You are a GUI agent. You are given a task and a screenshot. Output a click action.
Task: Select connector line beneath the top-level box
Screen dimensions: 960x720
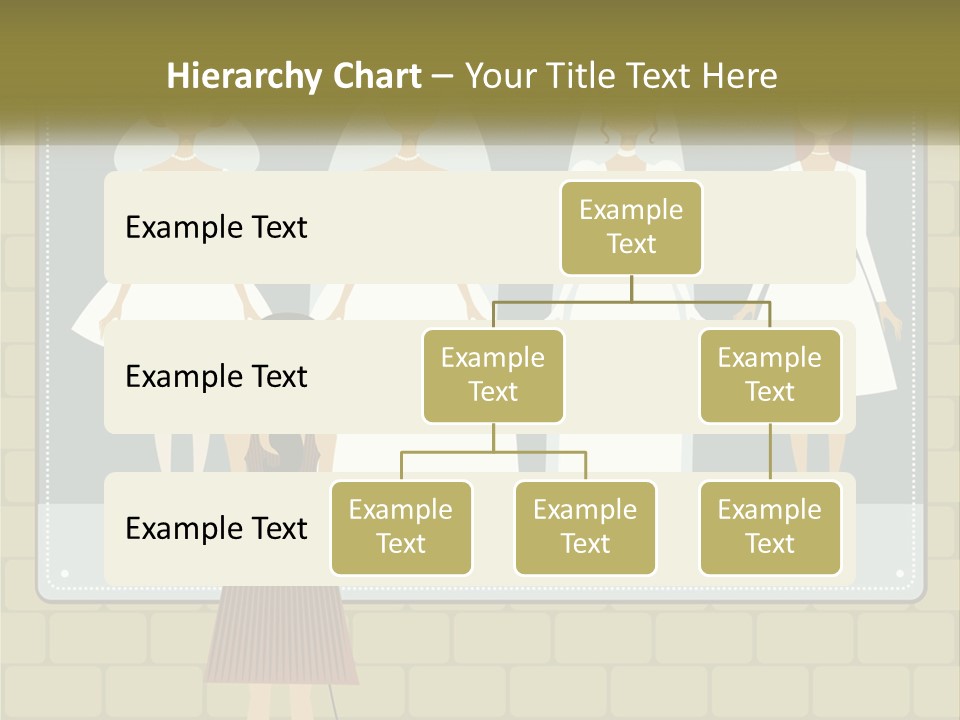pos(631,289)
